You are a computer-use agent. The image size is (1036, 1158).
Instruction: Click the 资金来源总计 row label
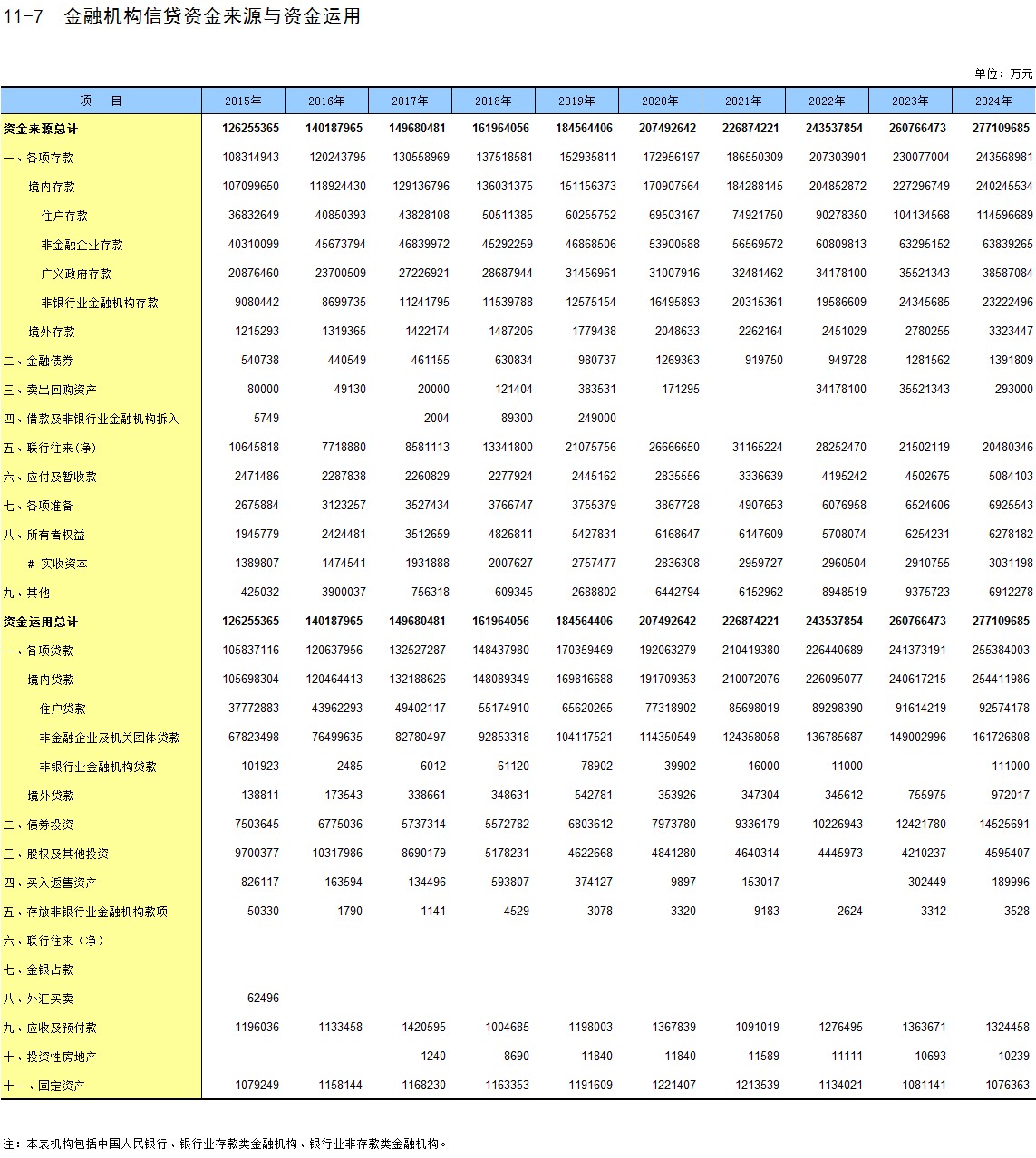[x=41, y=129]
